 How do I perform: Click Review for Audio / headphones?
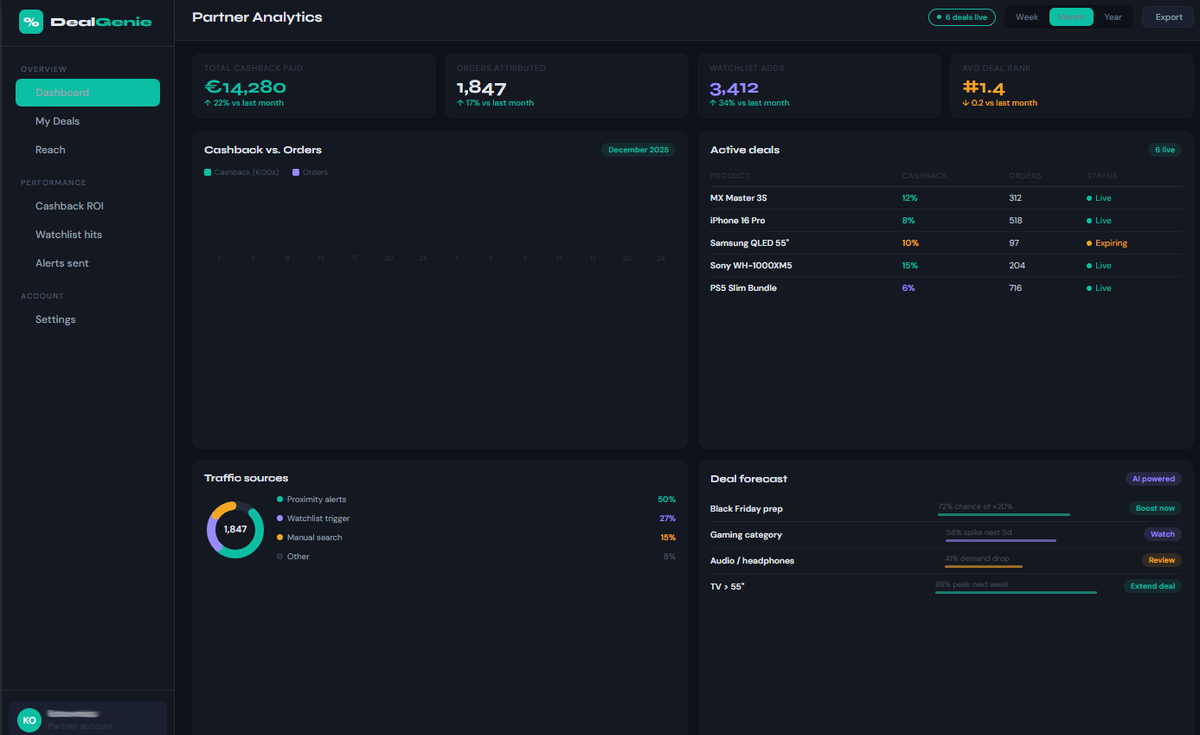pyautogui.click(x=1162, y=560)
